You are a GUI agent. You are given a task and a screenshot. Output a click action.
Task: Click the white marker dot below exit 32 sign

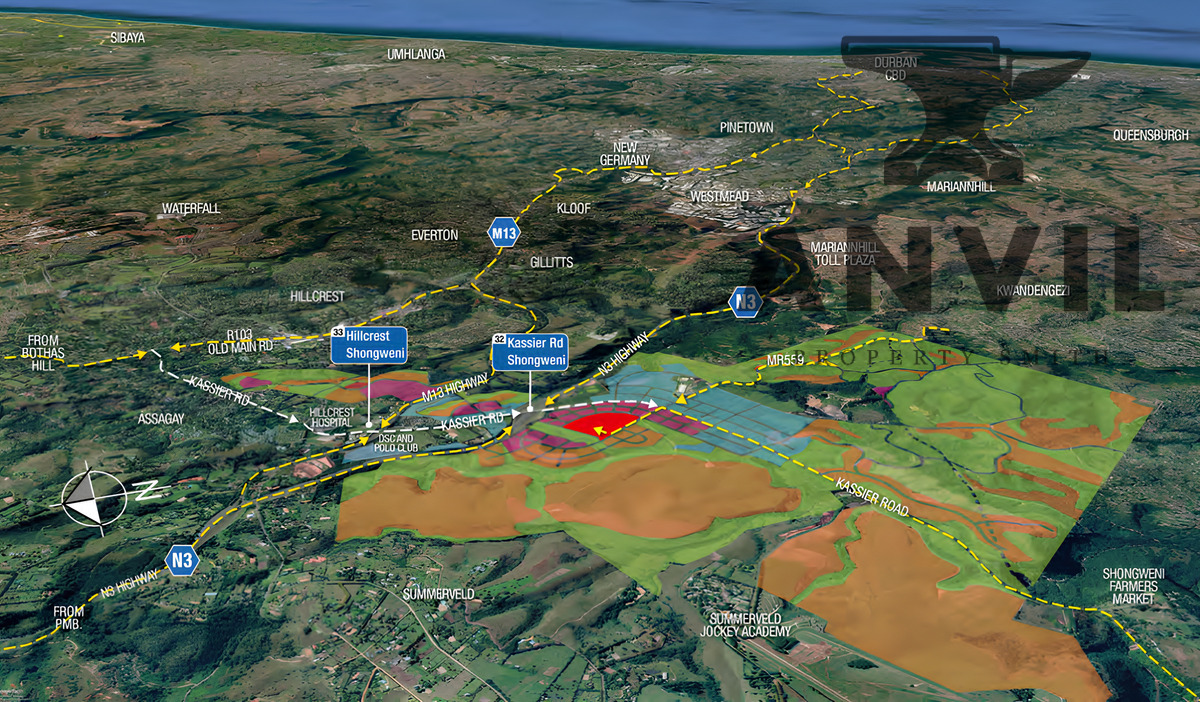coord(529,410)
